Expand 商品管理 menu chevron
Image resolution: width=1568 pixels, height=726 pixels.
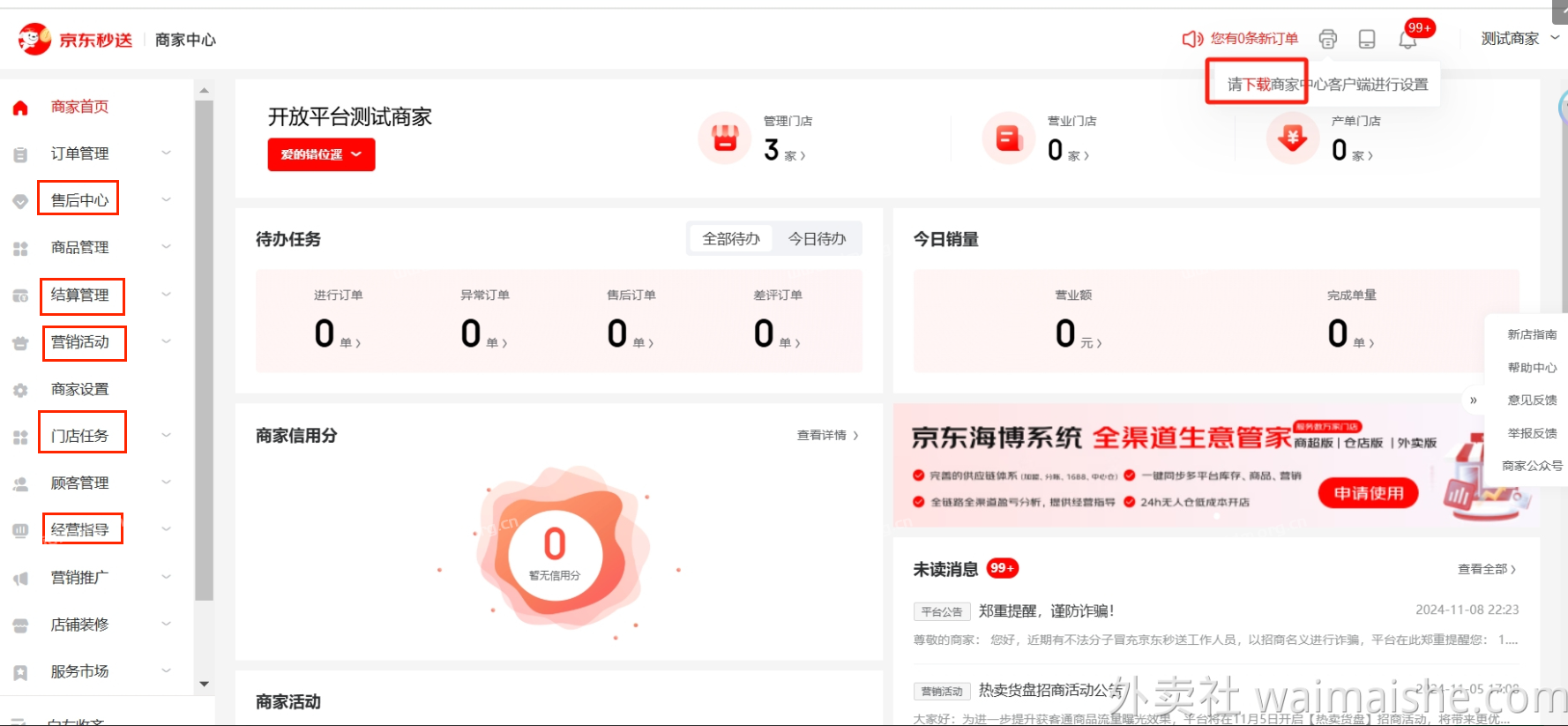click(166, 246)
